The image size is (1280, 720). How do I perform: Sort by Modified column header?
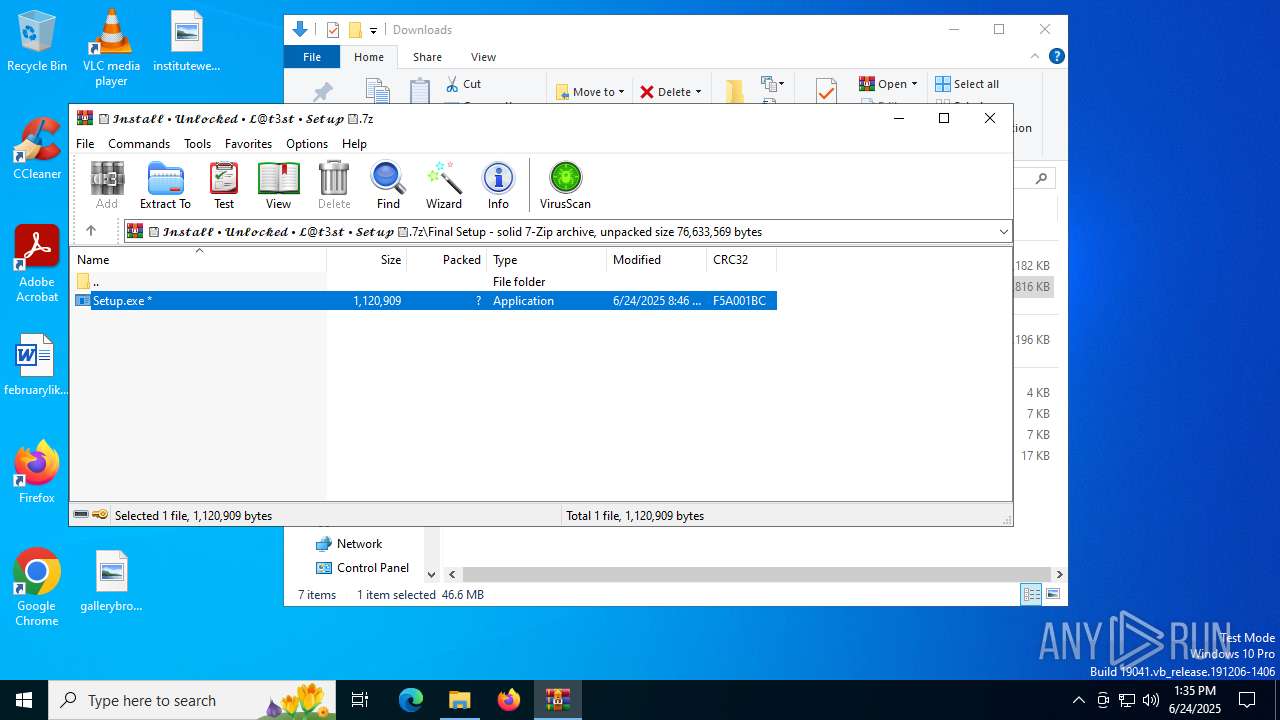pyautogui.click(x=657, y=260)
